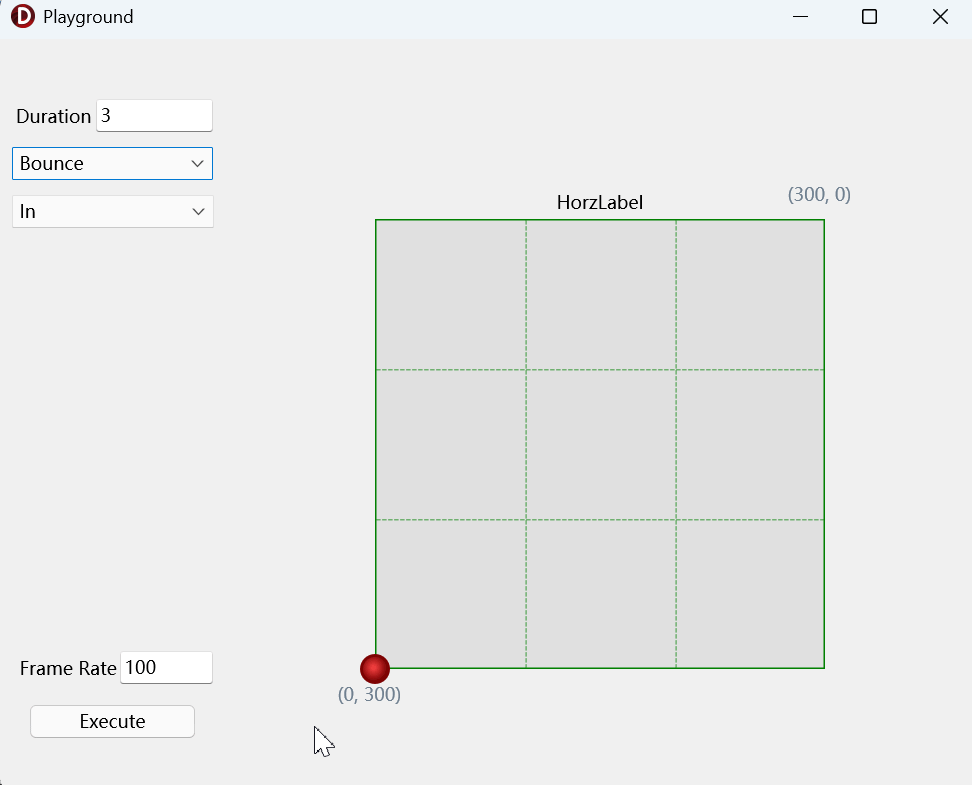972x785 pixels.
Task: Click the Execute button
Action: [x=112, y=721]
